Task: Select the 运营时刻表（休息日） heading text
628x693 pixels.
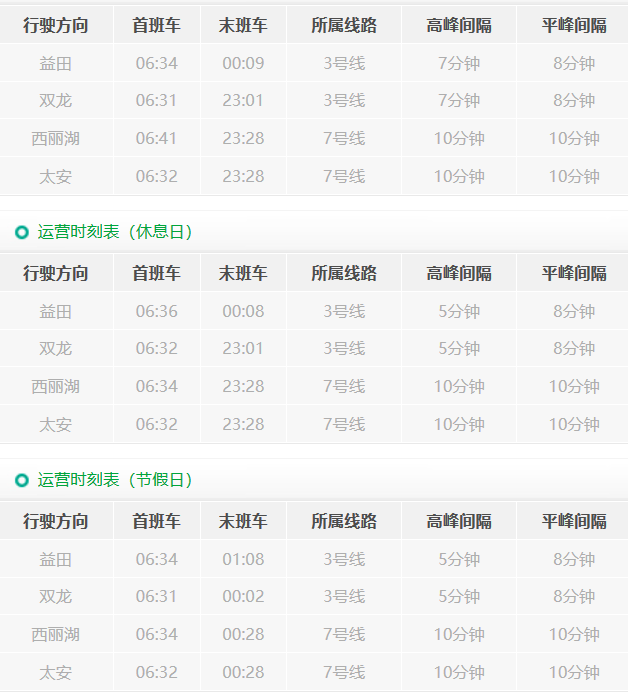Action: (x=115, y=232)
